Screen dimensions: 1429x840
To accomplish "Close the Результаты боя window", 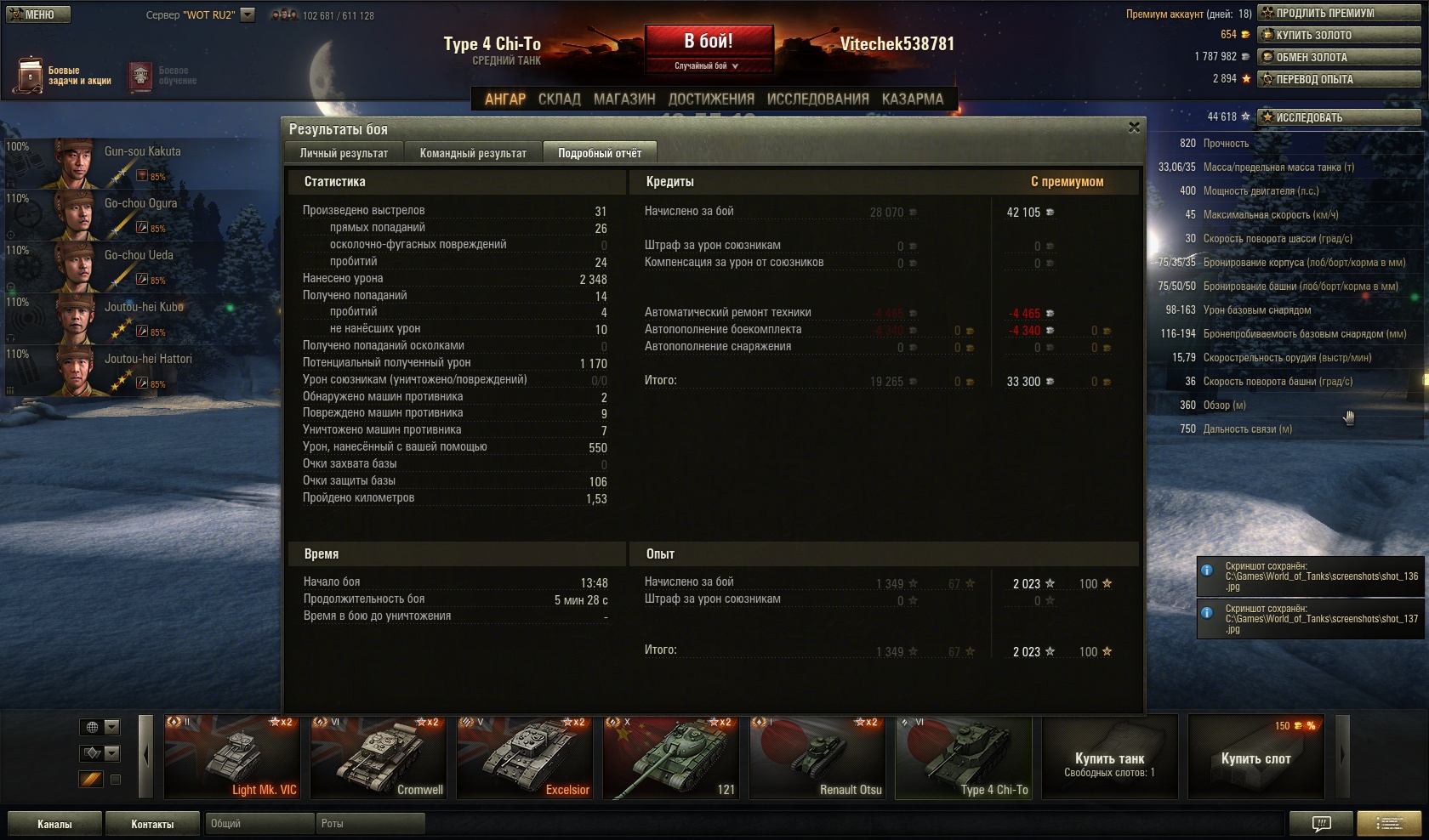I will pyautogui.click(x=1134, y=128).
